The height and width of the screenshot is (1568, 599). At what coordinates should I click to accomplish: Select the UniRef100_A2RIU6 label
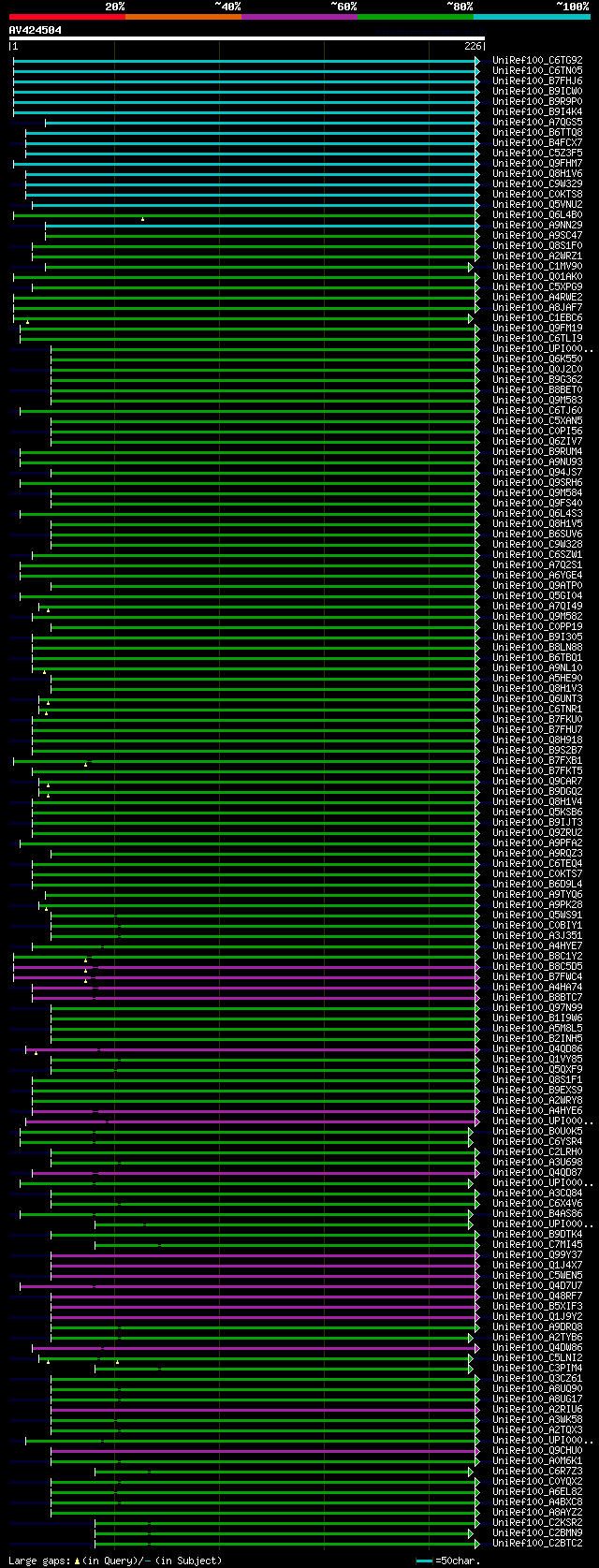pyautogui.click(x=537, y=1410)
